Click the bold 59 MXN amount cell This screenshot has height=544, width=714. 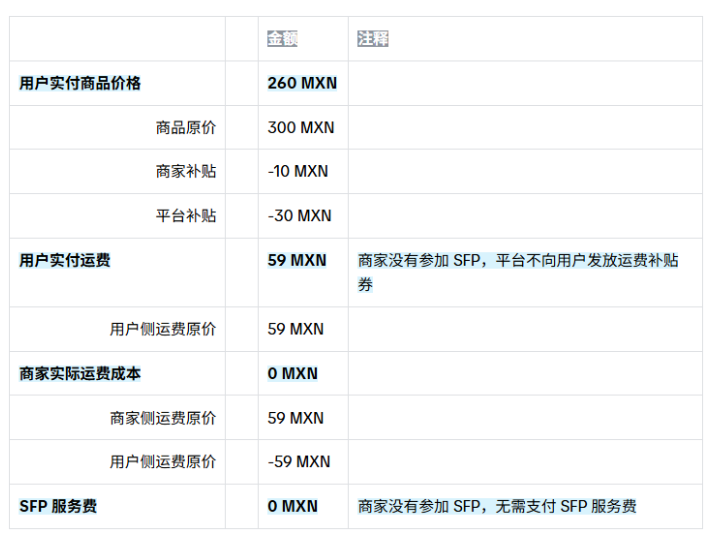297,261
